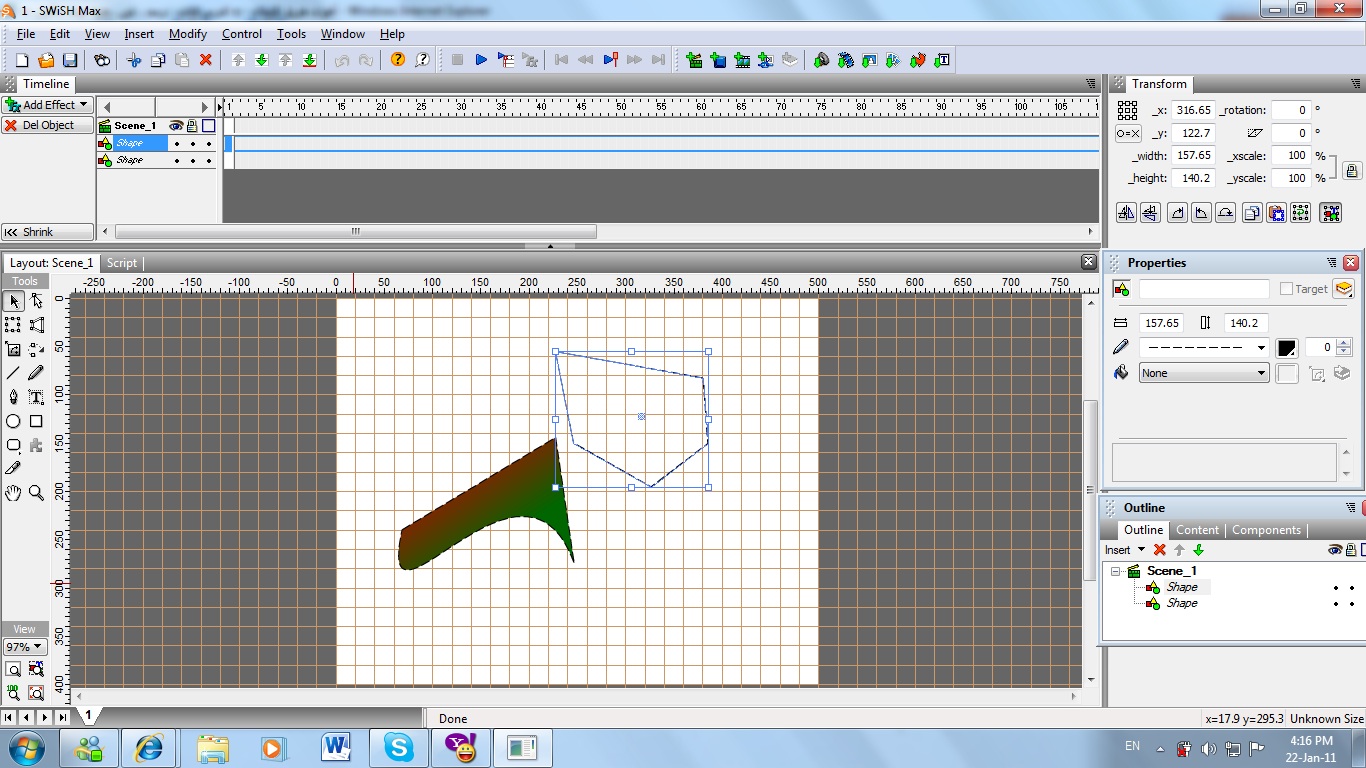The image size is (1366, 768).
Task: Open the Control menu
Action: (x=242, y=34)
